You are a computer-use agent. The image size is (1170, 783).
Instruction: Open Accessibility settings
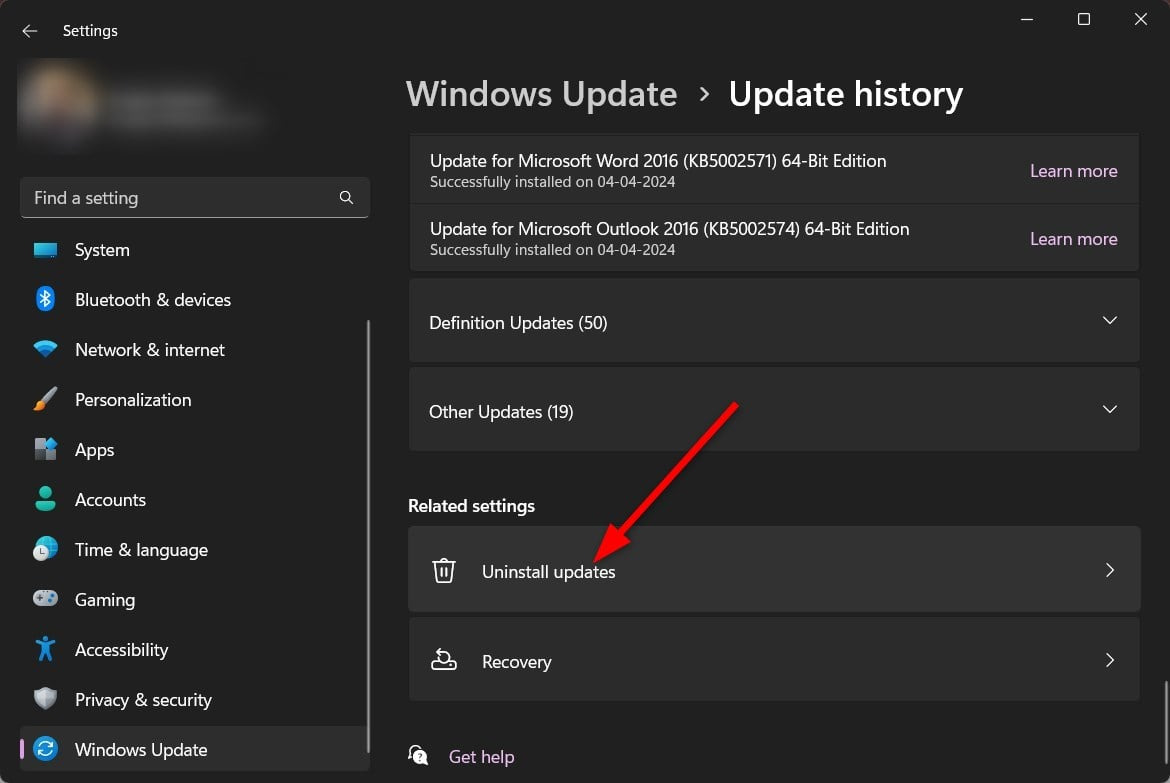point(195,649)
